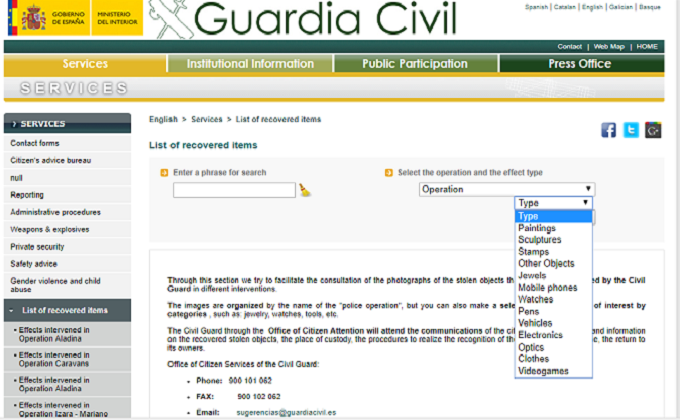This screenshot has height=420, width=680.
Task: Switch language to Catalan
Action: coord(565,7)
